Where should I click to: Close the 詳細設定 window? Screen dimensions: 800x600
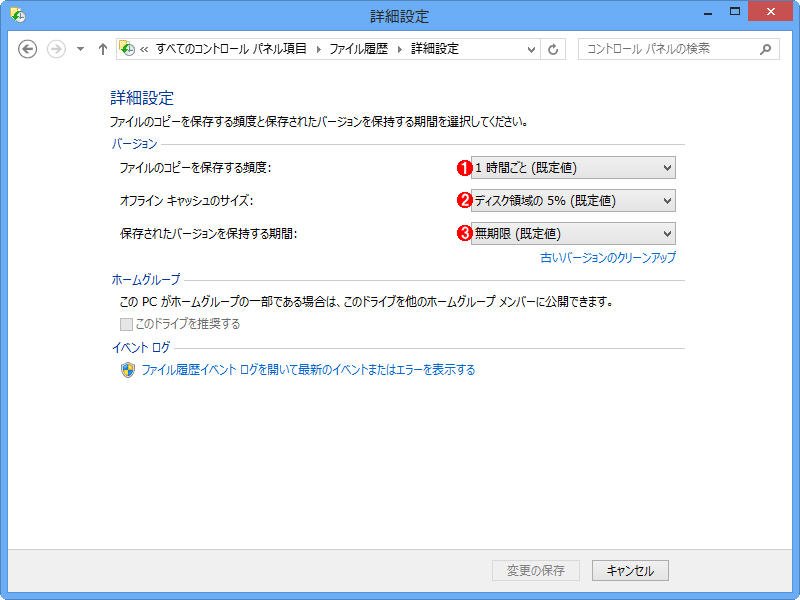tap(770, 12)
